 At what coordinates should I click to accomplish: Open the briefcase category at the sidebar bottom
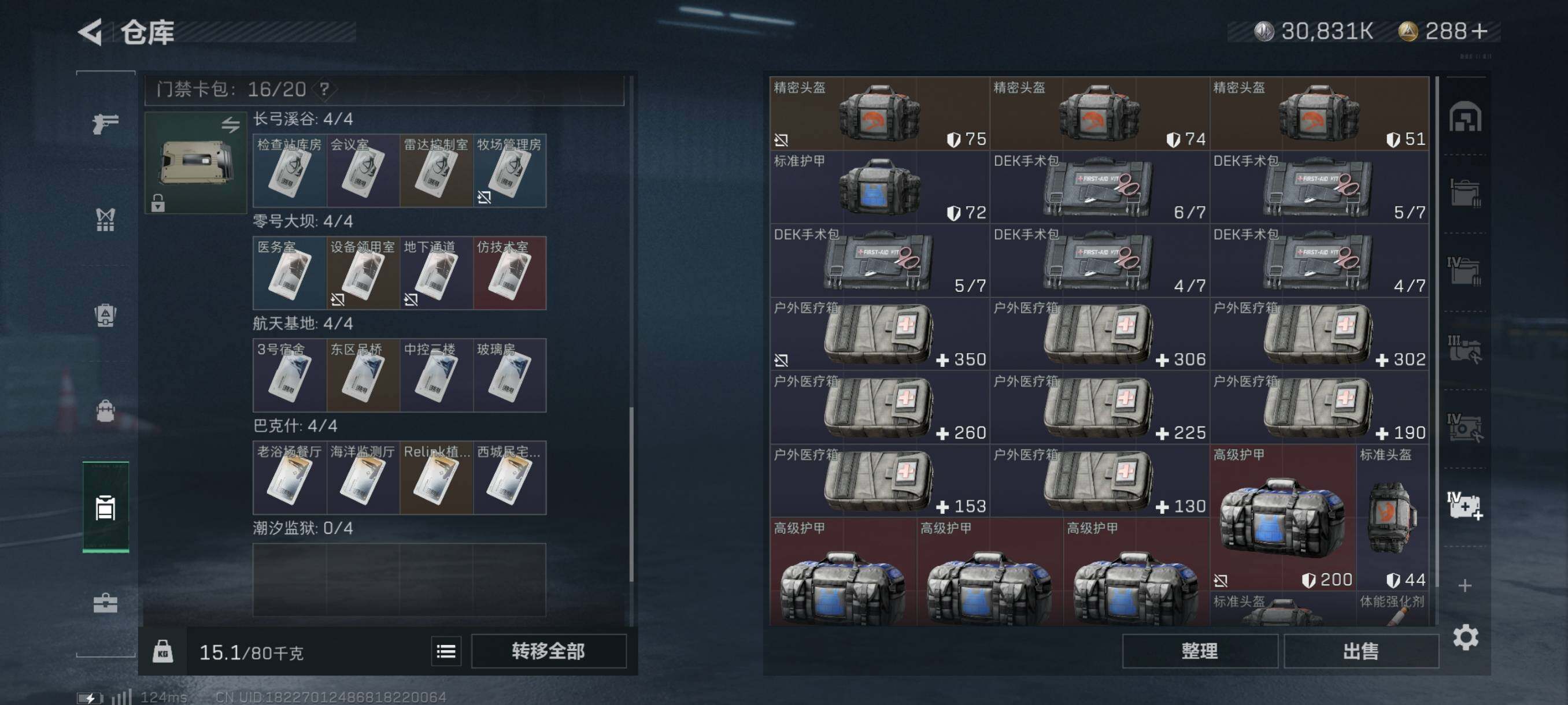point(105,602)
